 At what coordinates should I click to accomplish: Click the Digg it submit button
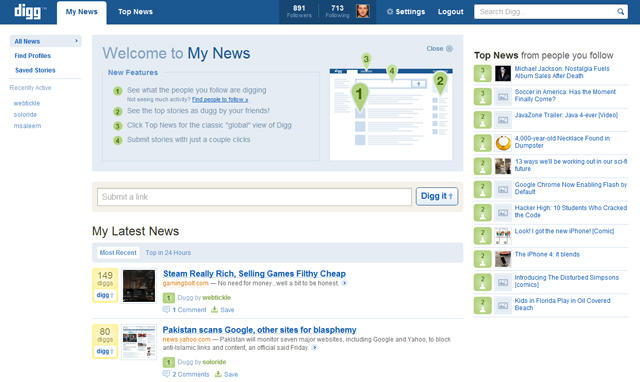point(437,196)
